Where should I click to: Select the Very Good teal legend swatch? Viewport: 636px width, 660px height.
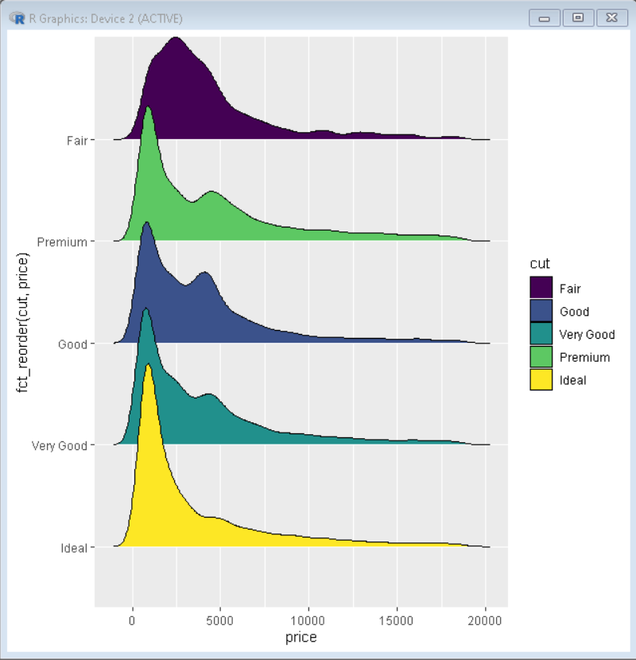[541, 334]
